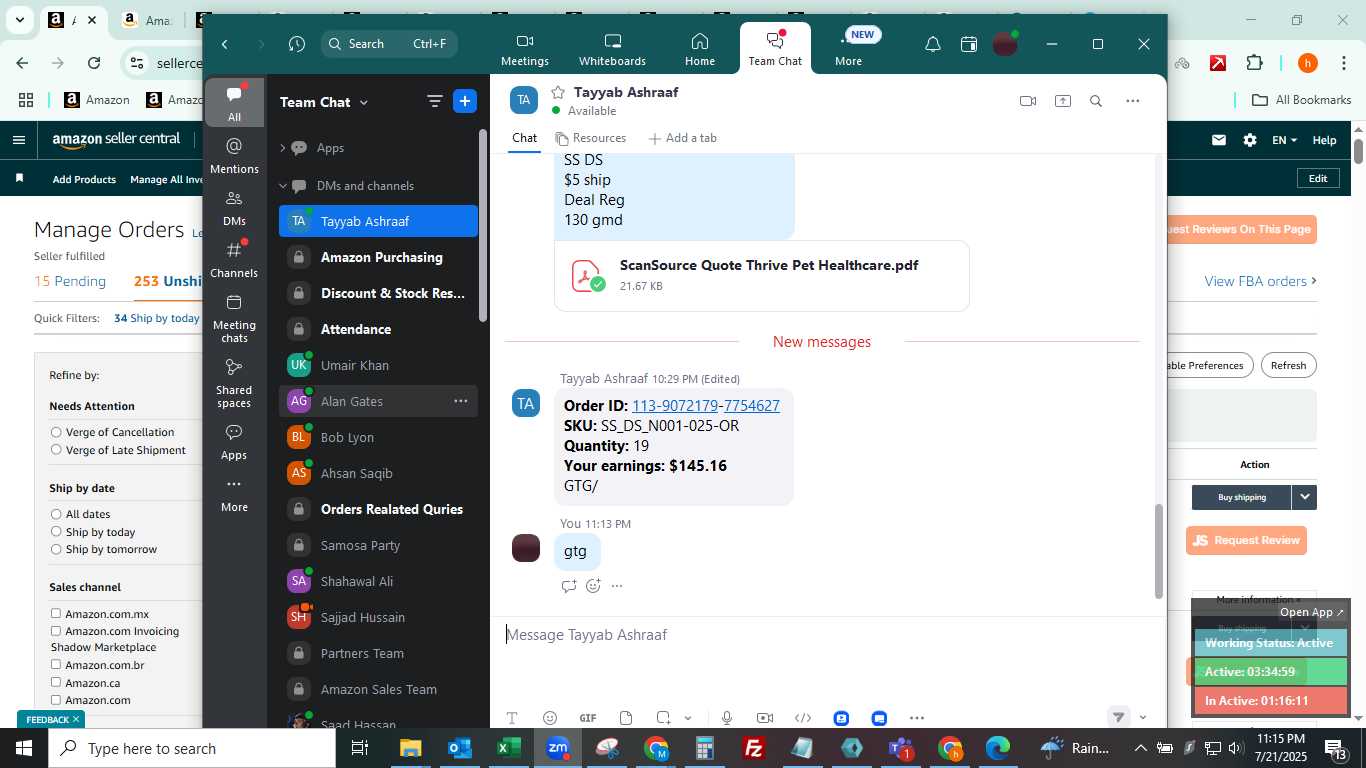Open ScanSource Quote Thrive Pet Healthcare.pdf

click(x=762, y=275)
